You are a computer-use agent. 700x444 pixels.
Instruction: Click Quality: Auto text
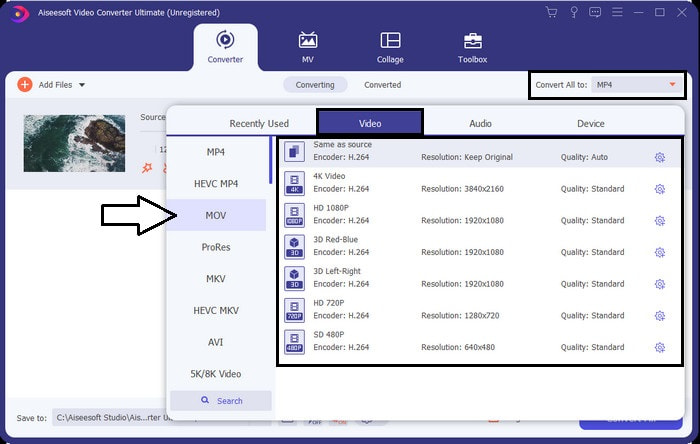click(x=584, y=158)
